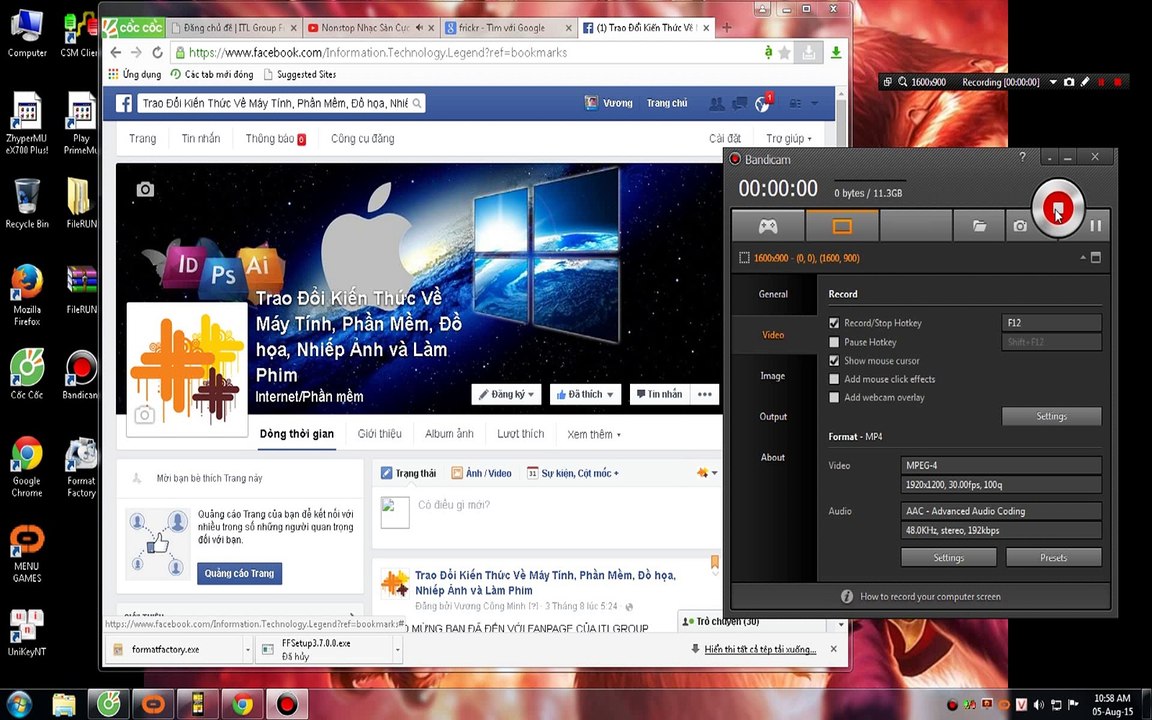Pause recording from the floating toolbar
Viewport: 1152px width, 720px height.
1101,82
